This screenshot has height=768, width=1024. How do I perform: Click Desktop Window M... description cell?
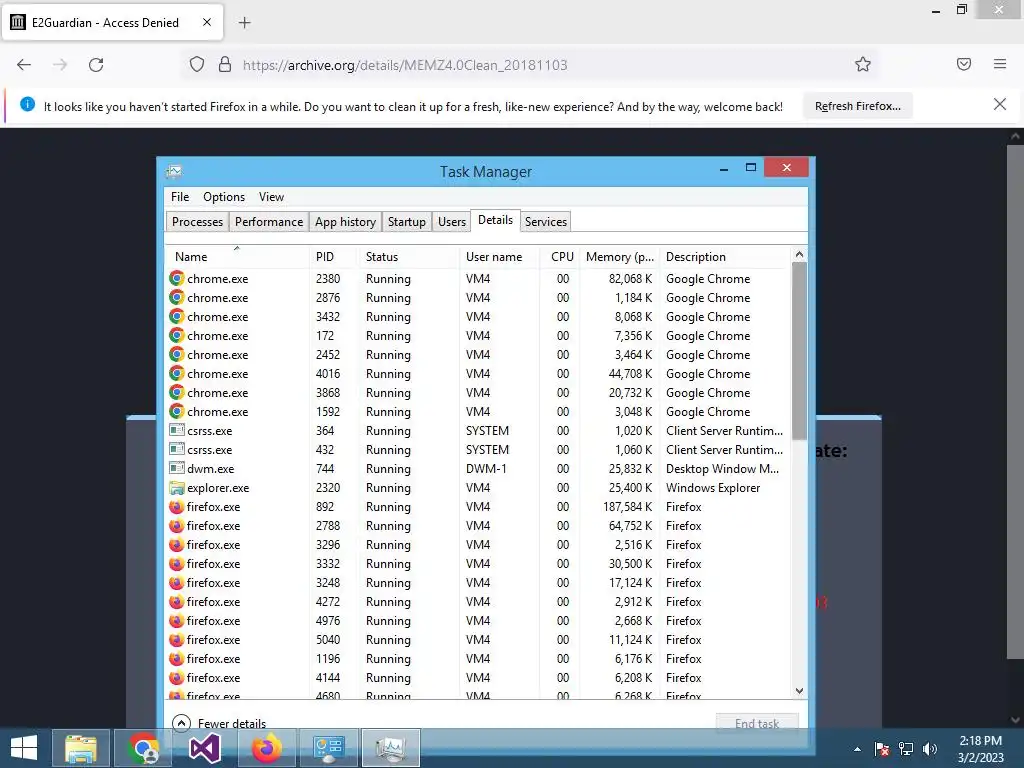[722, 469]
